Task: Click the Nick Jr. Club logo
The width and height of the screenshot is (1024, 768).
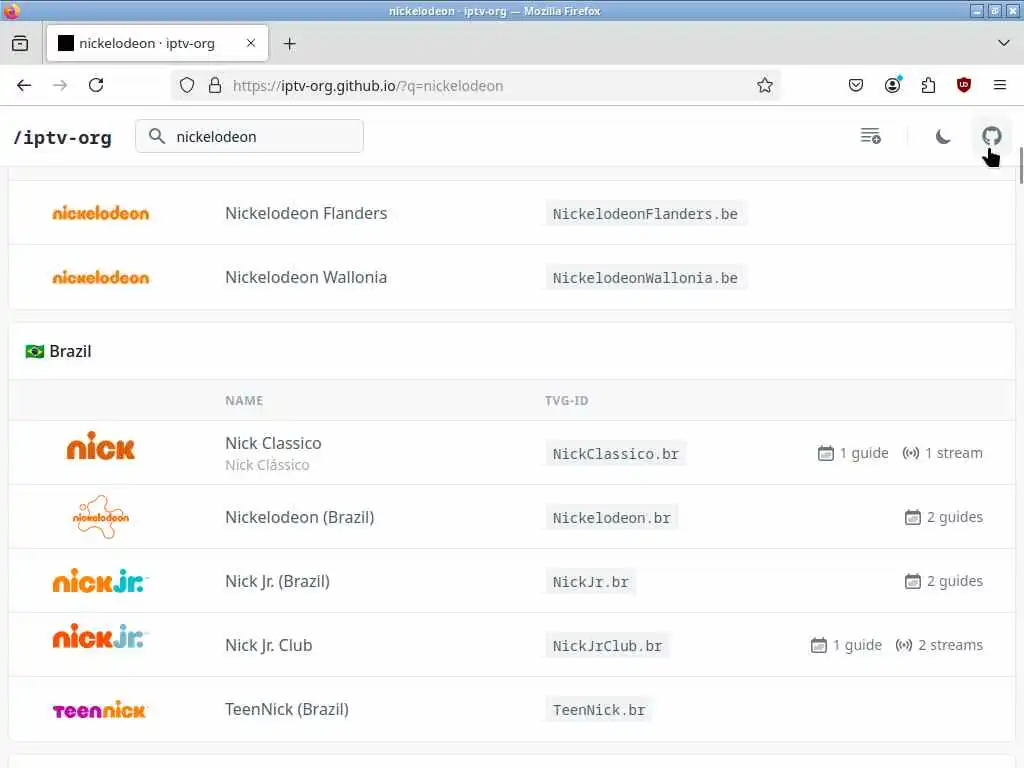Action: point(101,637)
